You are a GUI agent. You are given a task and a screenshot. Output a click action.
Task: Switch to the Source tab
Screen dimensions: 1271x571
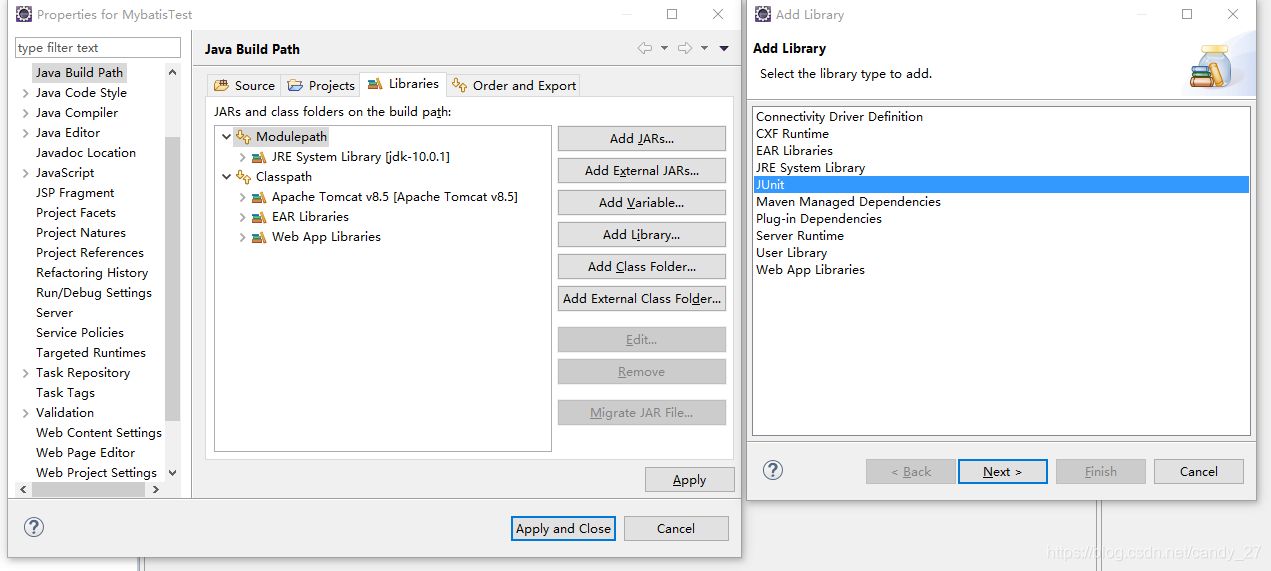[244, 85]
